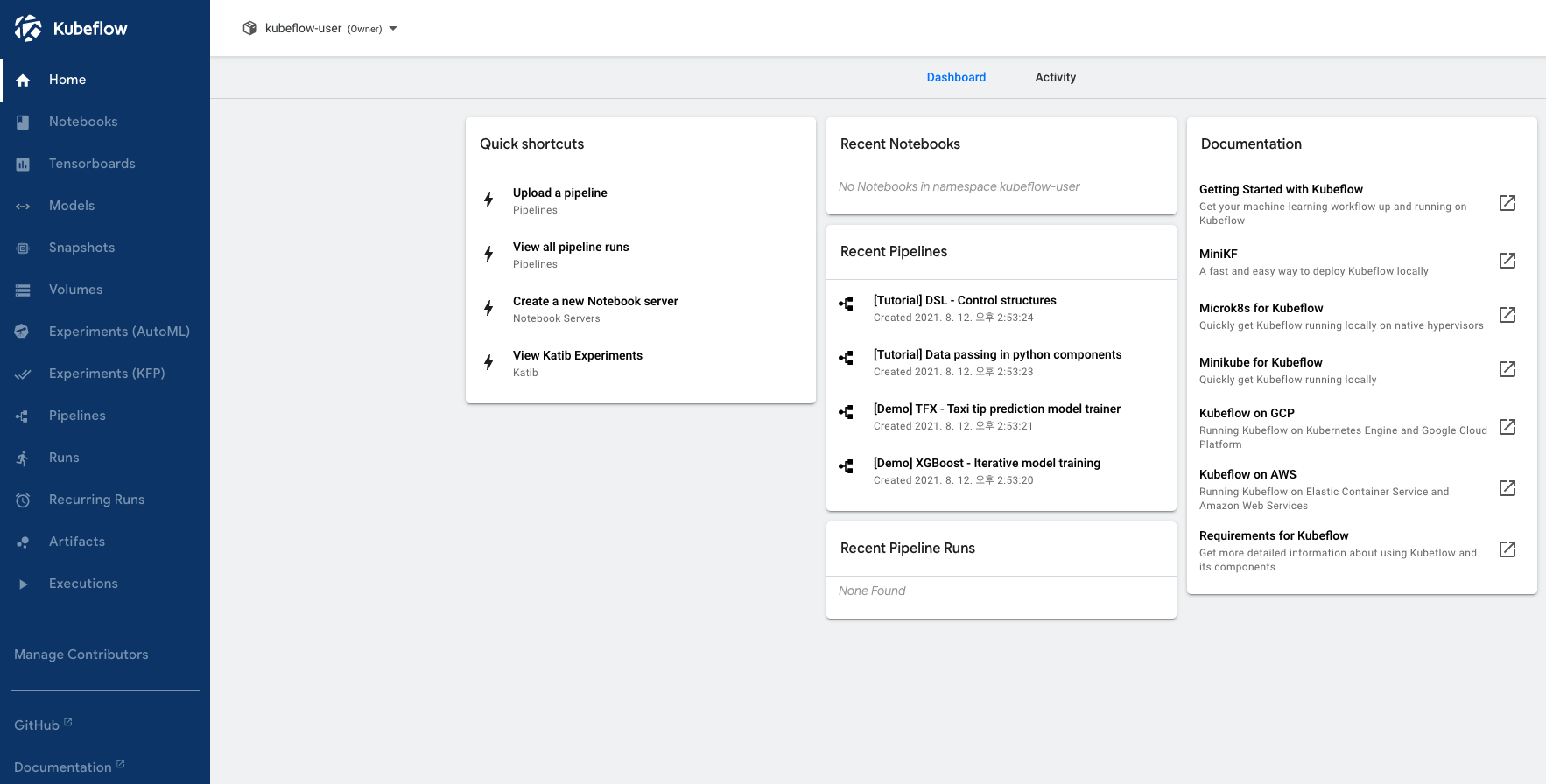Open Recurring Runs sidebar item
This screenshot has width=1546, height=784.
(x=105, y=500)
